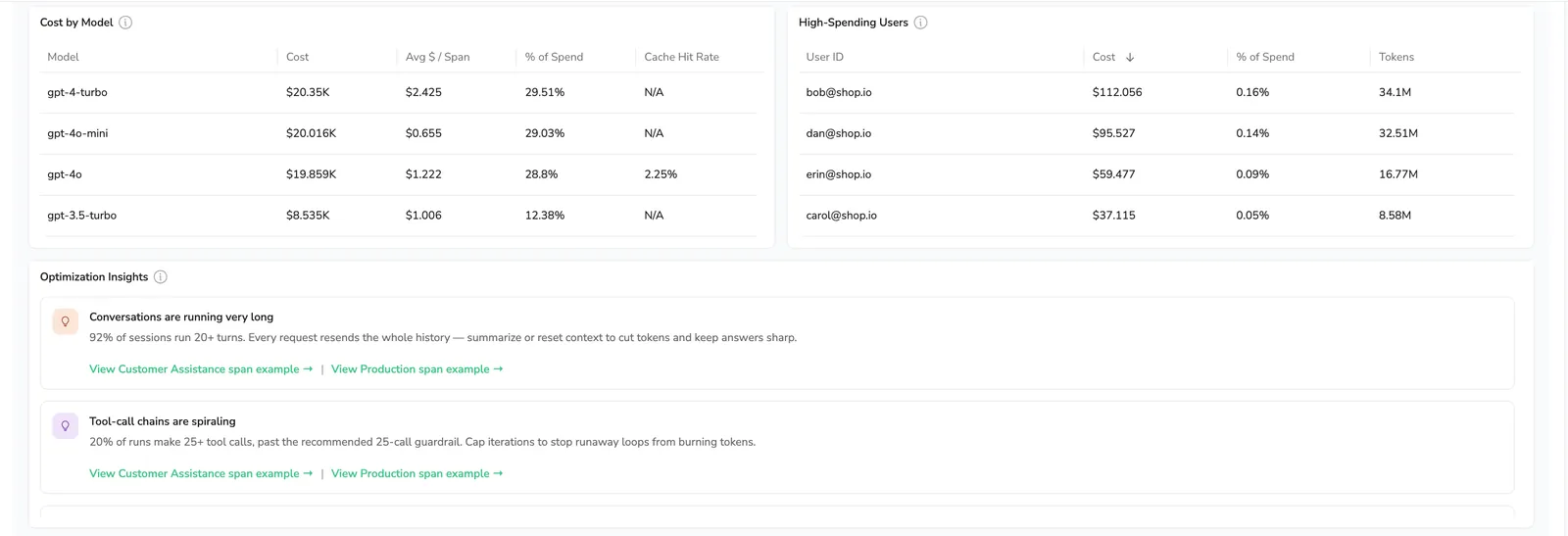Click the $95.527 user cost
The image size is (1568, 536).
pos(1114,133)
